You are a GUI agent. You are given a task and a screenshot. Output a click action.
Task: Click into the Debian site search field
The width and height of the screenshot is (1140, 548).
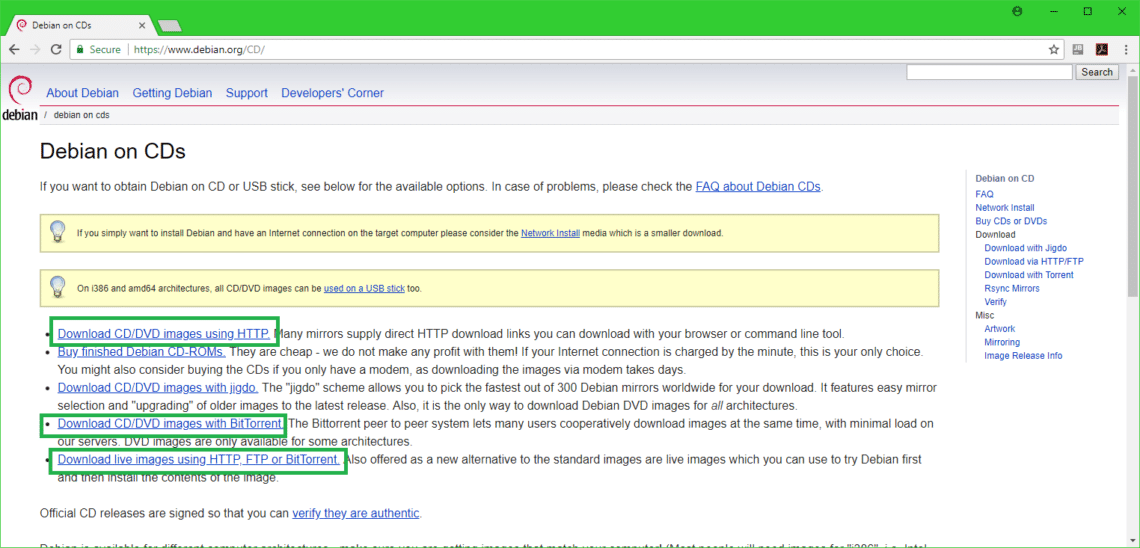(x=990, y=72)
